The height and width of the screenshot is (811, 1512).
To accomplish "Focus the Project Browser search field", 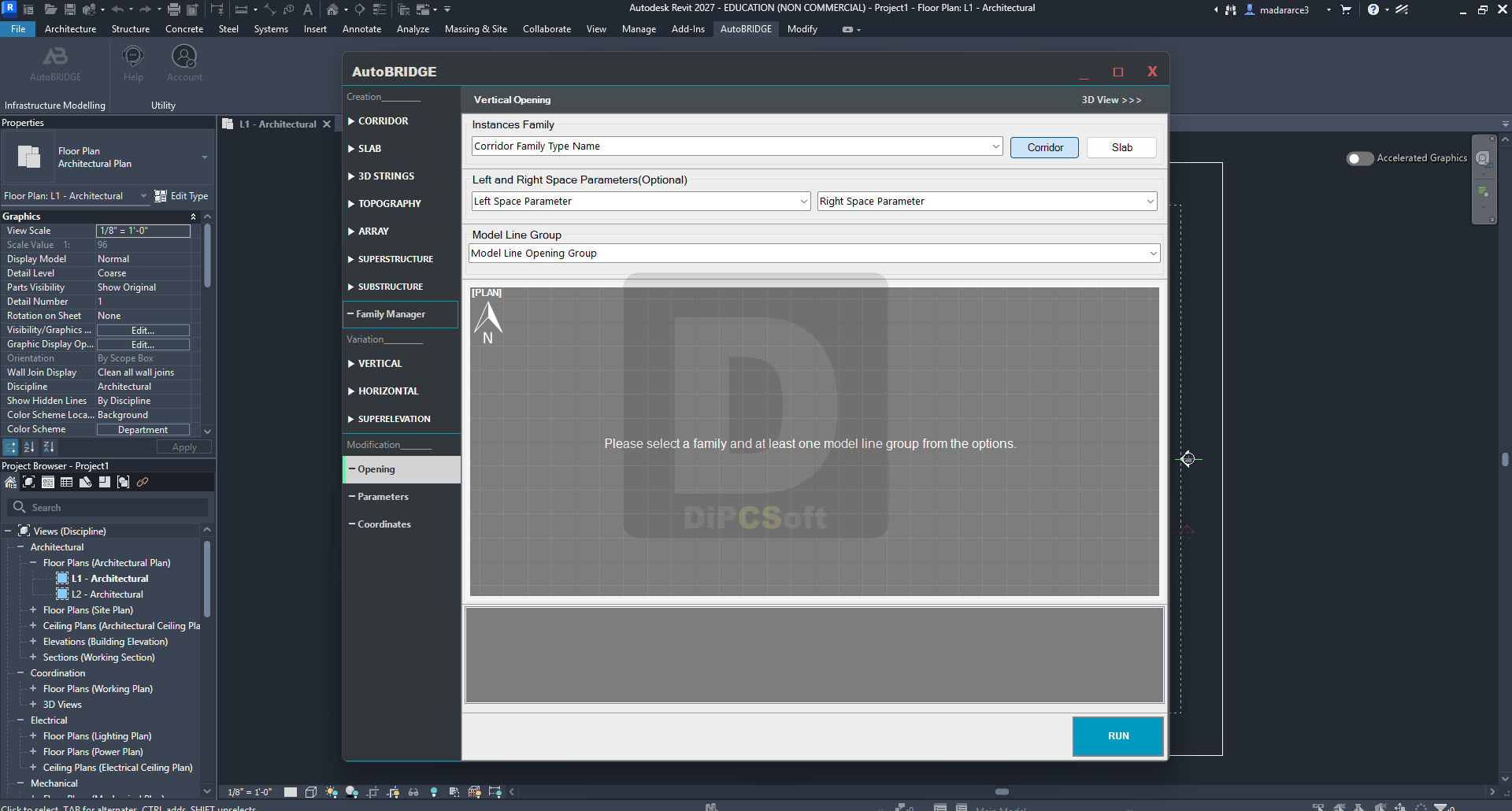I will click(108, 508).
